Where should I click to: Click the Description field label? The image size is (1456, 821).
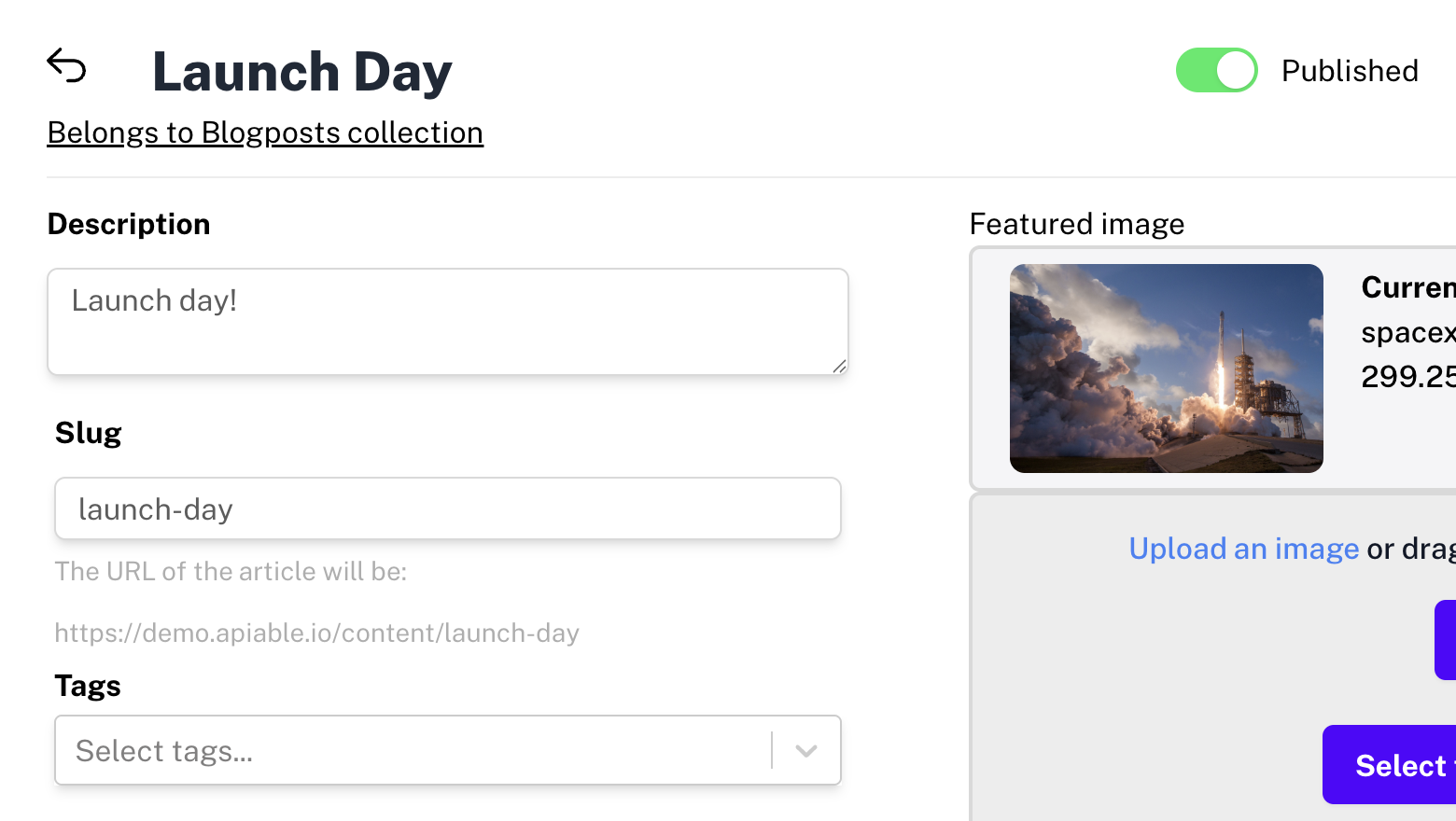[129, 224]
